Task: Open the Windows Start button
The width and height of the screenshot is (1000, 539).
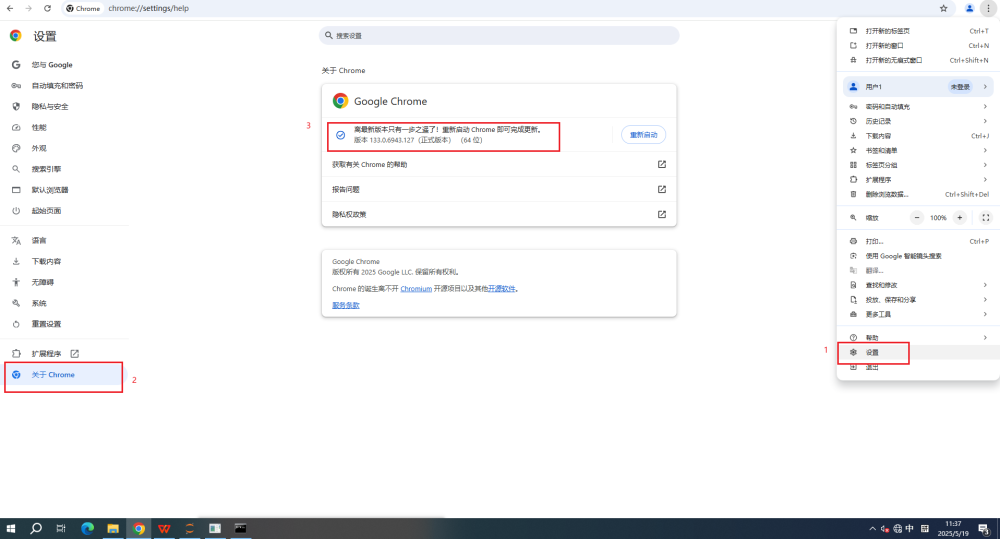Action: [10, 528]
